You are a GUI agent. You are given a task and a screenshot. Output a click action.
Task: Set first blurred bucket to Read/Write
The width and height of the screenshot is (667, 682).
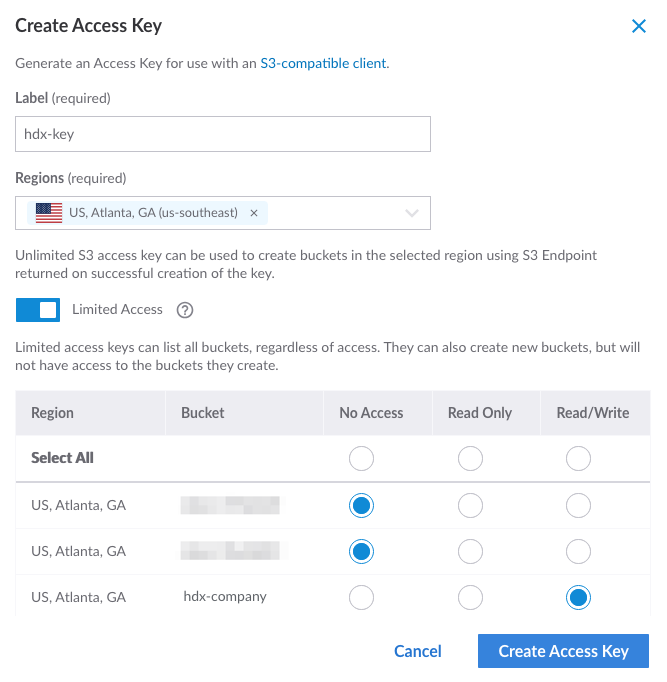pyautogui.click(x=578, y=506)
